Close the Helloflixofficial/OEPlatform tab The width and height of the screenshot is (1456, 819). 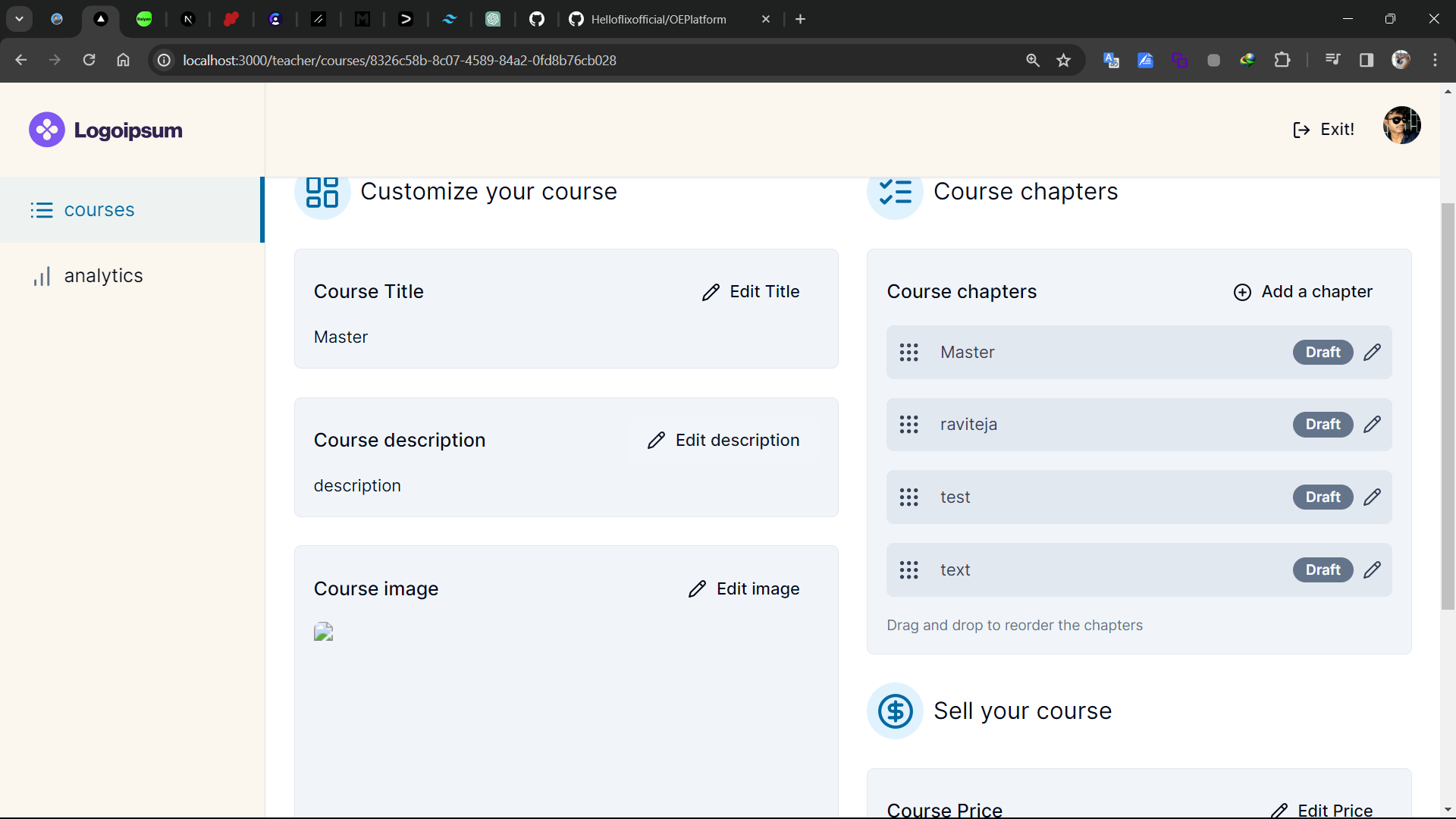tap(766, 20)
